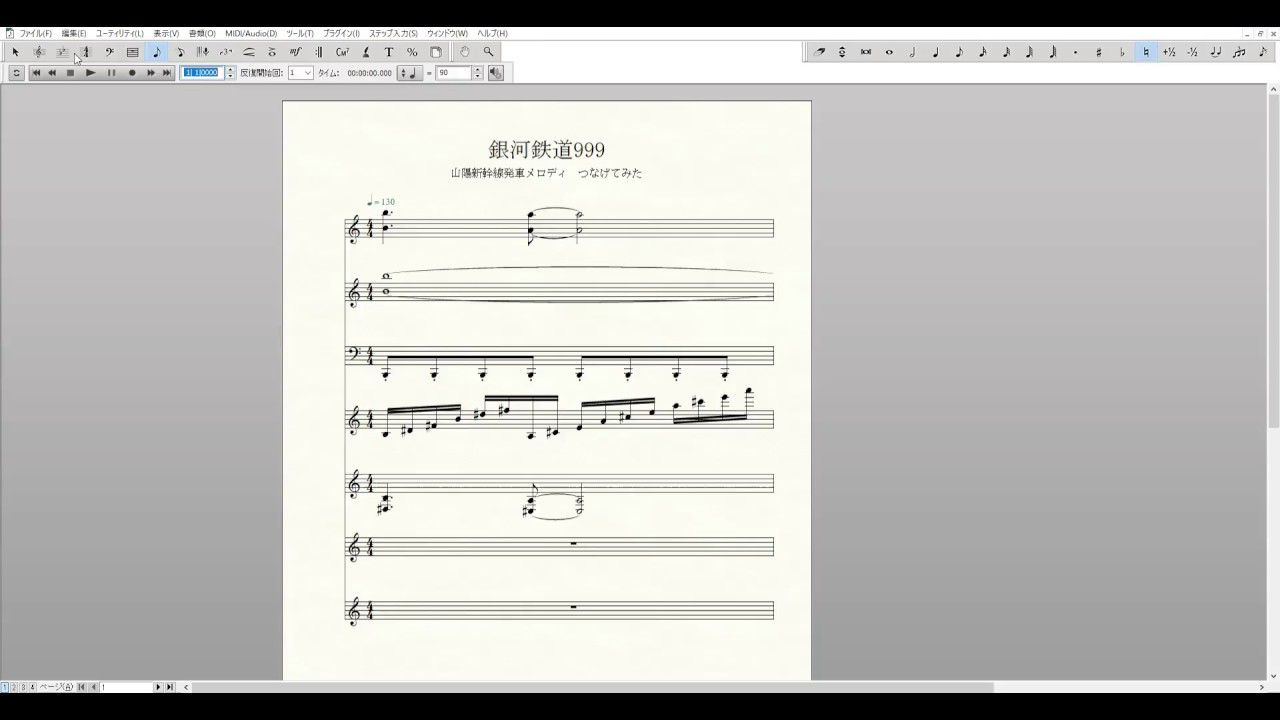This screenshot has height=720, width=1280.
Task: Open the 表示(V) menu
Action: click(x=166, y=33)
